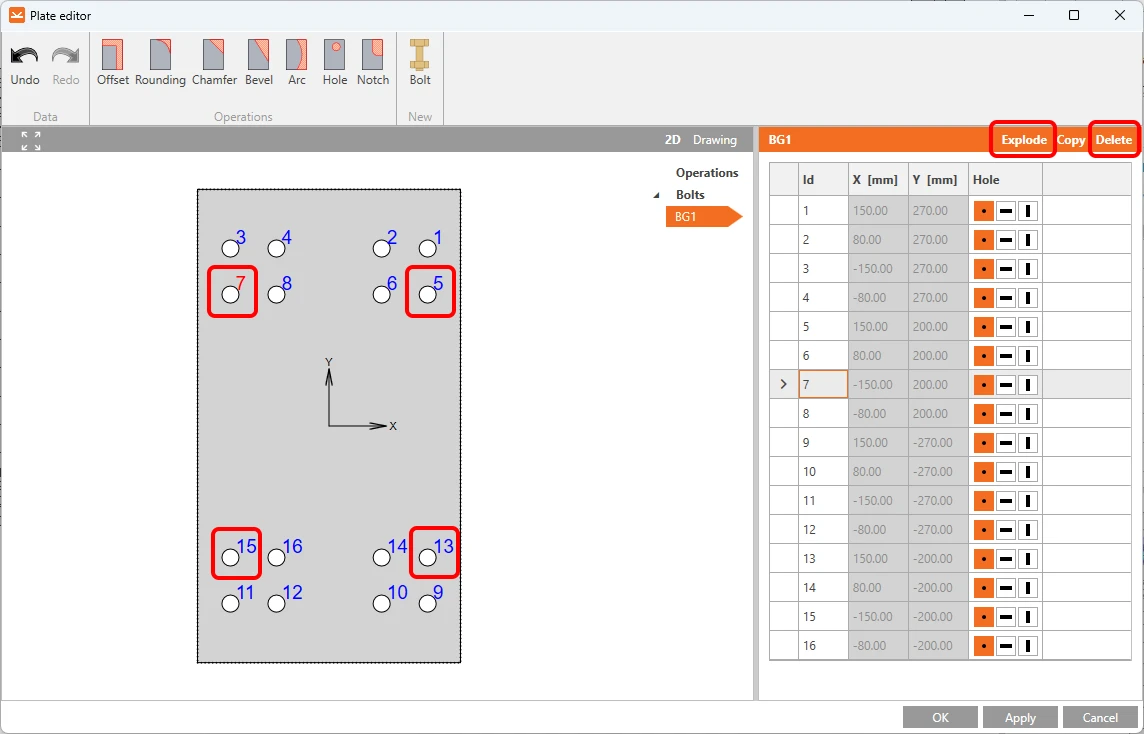Click the Operations tree heading
The height and width of the screenshot is (734, 1144).
point(706,173)
